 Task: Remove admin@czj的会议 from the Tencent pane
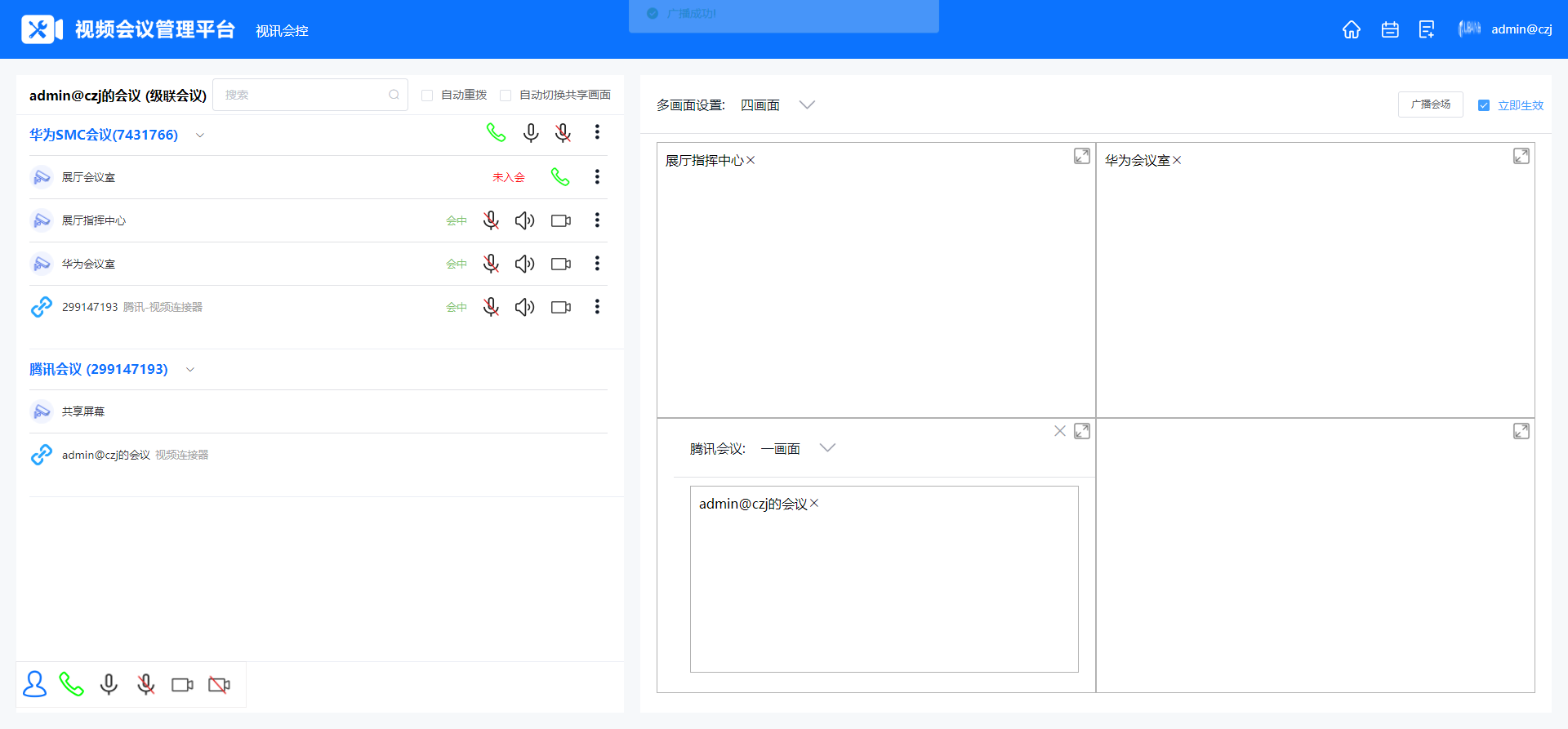coord(814,504)
